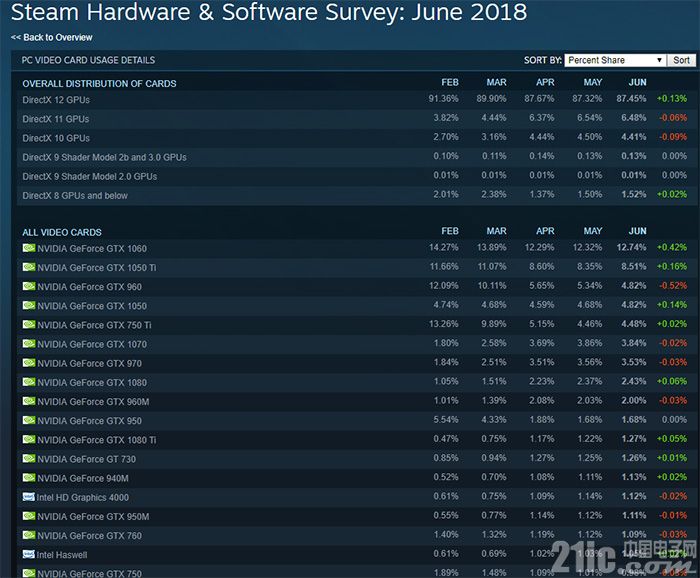Click +0.13% change for DirectX 12 GPUs
Viewport: 700px width, 578px height.
(672, 99)
